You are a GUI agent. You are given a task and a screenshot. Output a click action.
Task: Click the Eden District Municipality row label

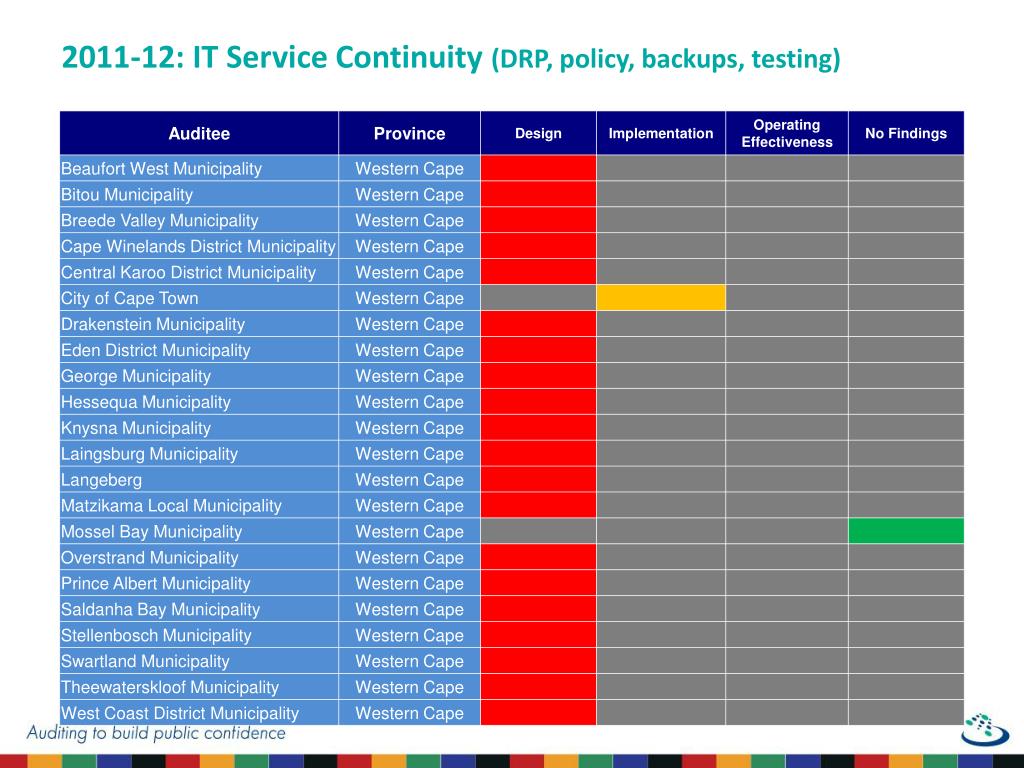[x=155, y=350]
